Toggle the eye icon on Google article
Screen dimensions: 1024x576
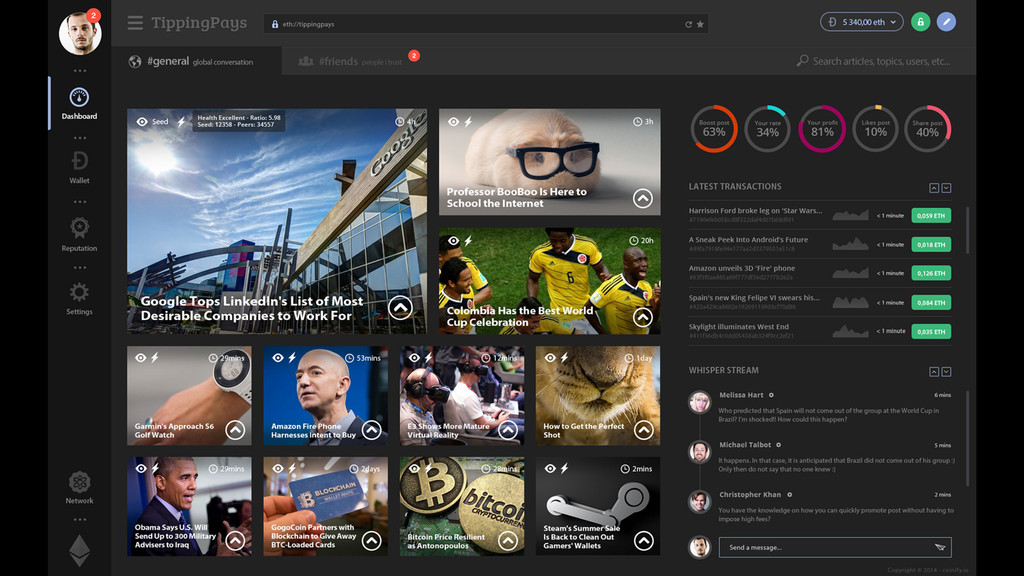tap(142, 121)
